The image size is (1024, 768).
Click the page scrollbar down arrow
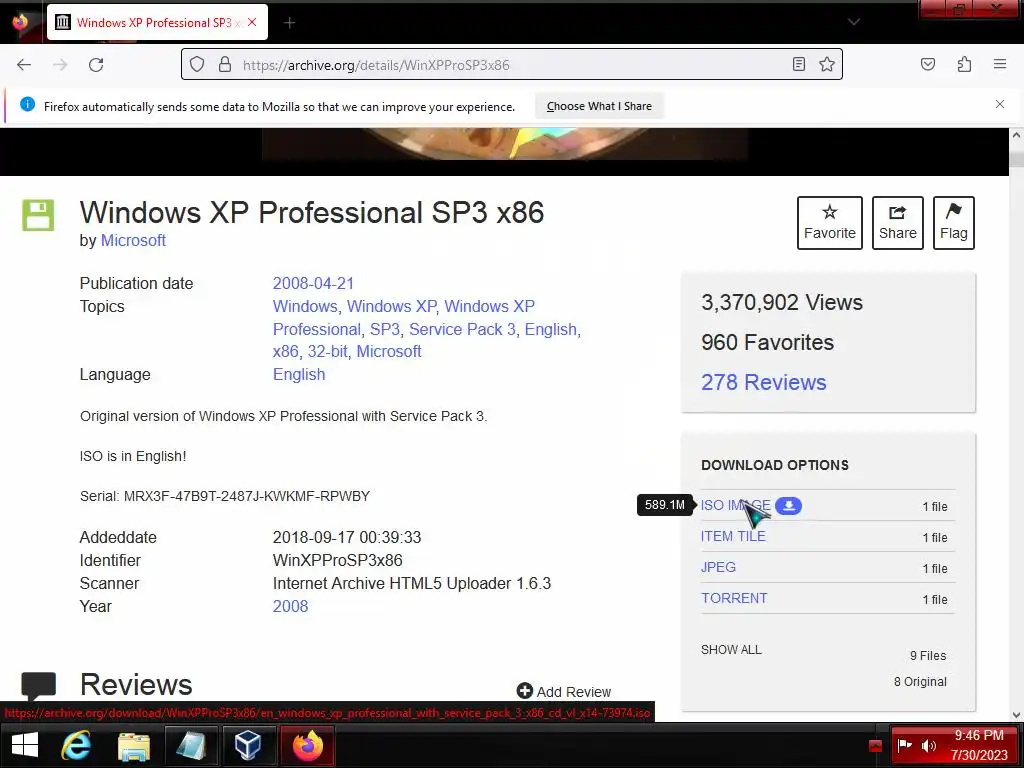(x=1016, y=714)
